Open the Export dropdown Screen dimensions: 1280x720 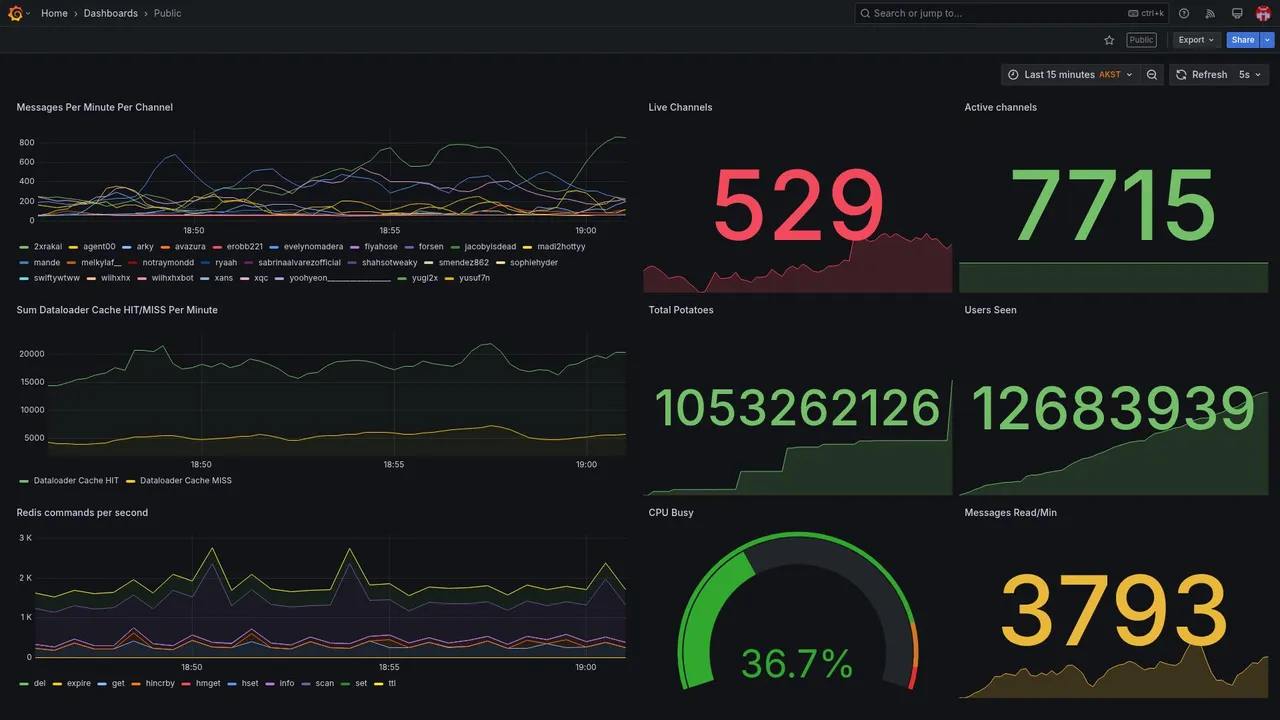tap(1196, 40)
